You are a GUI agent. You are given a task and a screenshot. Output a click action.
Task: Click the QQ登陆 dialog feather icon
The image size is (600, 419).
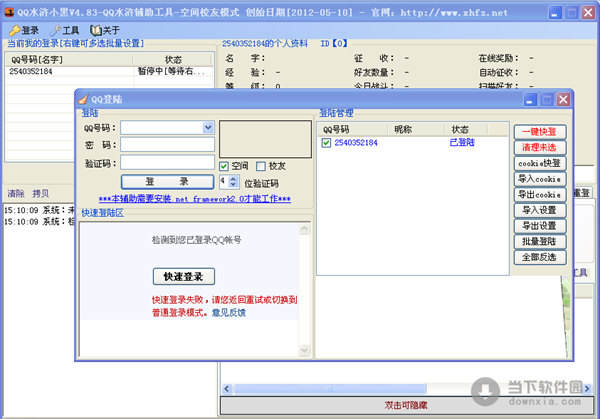click(83, 99)
